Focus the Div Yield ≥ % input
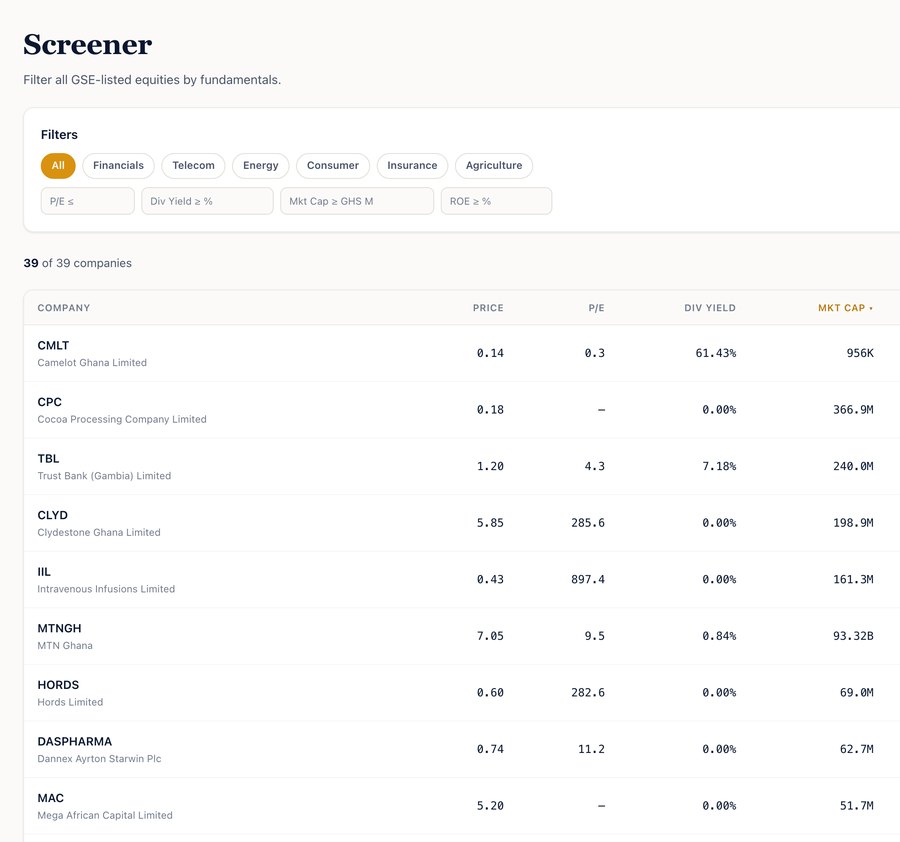The height and width of the screenshot is (842, 900). click(x=207, y=201)
